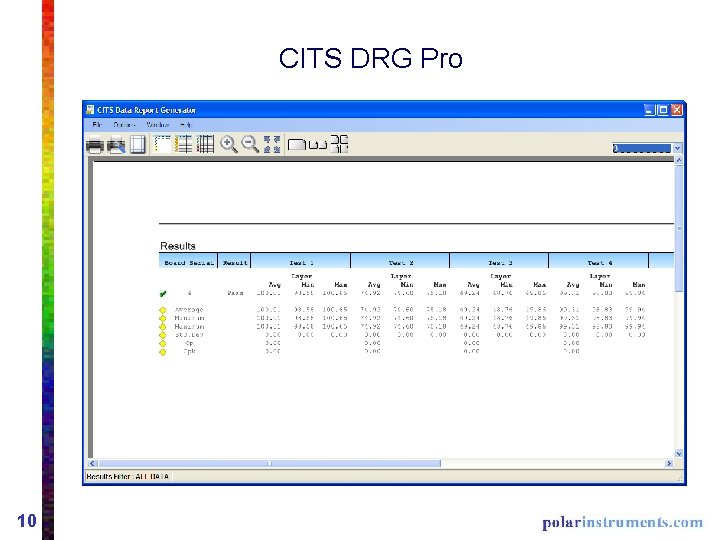Select the horizontal gridlines view icon
This screenshot has width=720, height=540.
[x=184, y=145]
